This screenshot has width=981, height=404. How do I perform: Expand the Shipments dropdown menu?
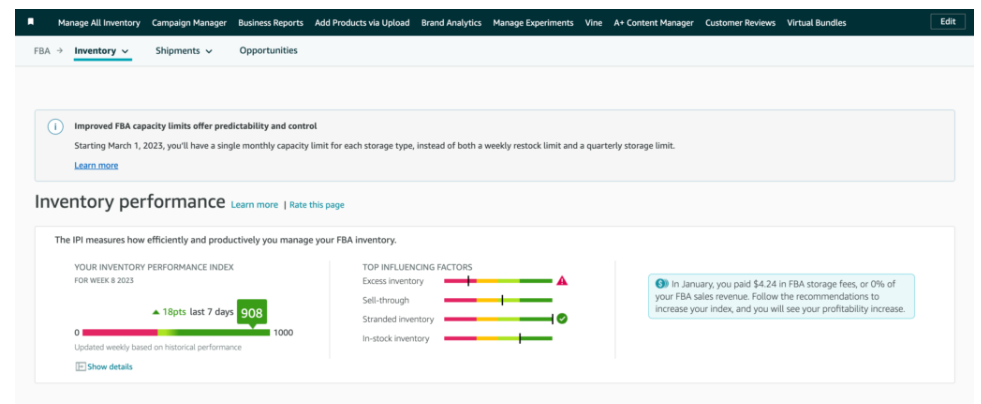coord(184,51)
